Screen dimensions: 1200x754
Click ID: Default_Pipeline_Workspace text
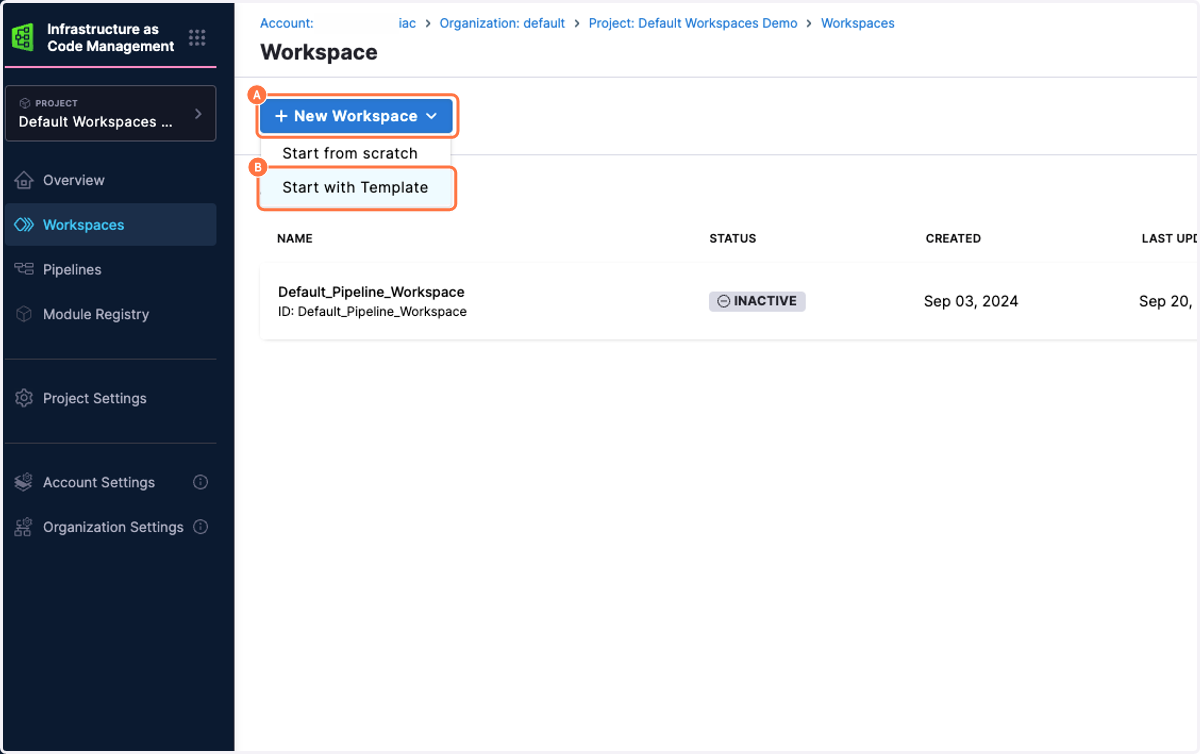click(372, 312)
